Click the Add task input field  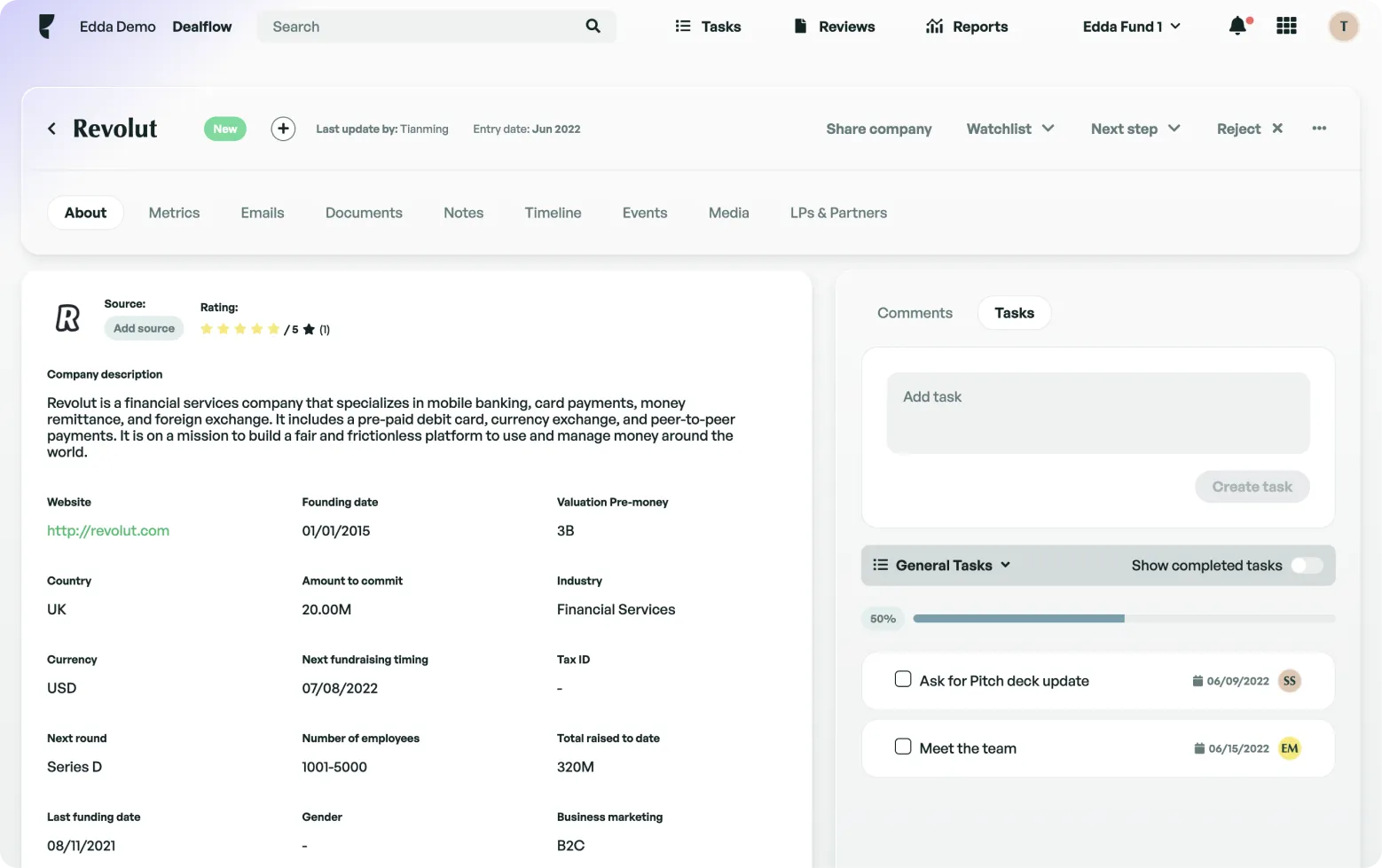tap(1097, 412)
